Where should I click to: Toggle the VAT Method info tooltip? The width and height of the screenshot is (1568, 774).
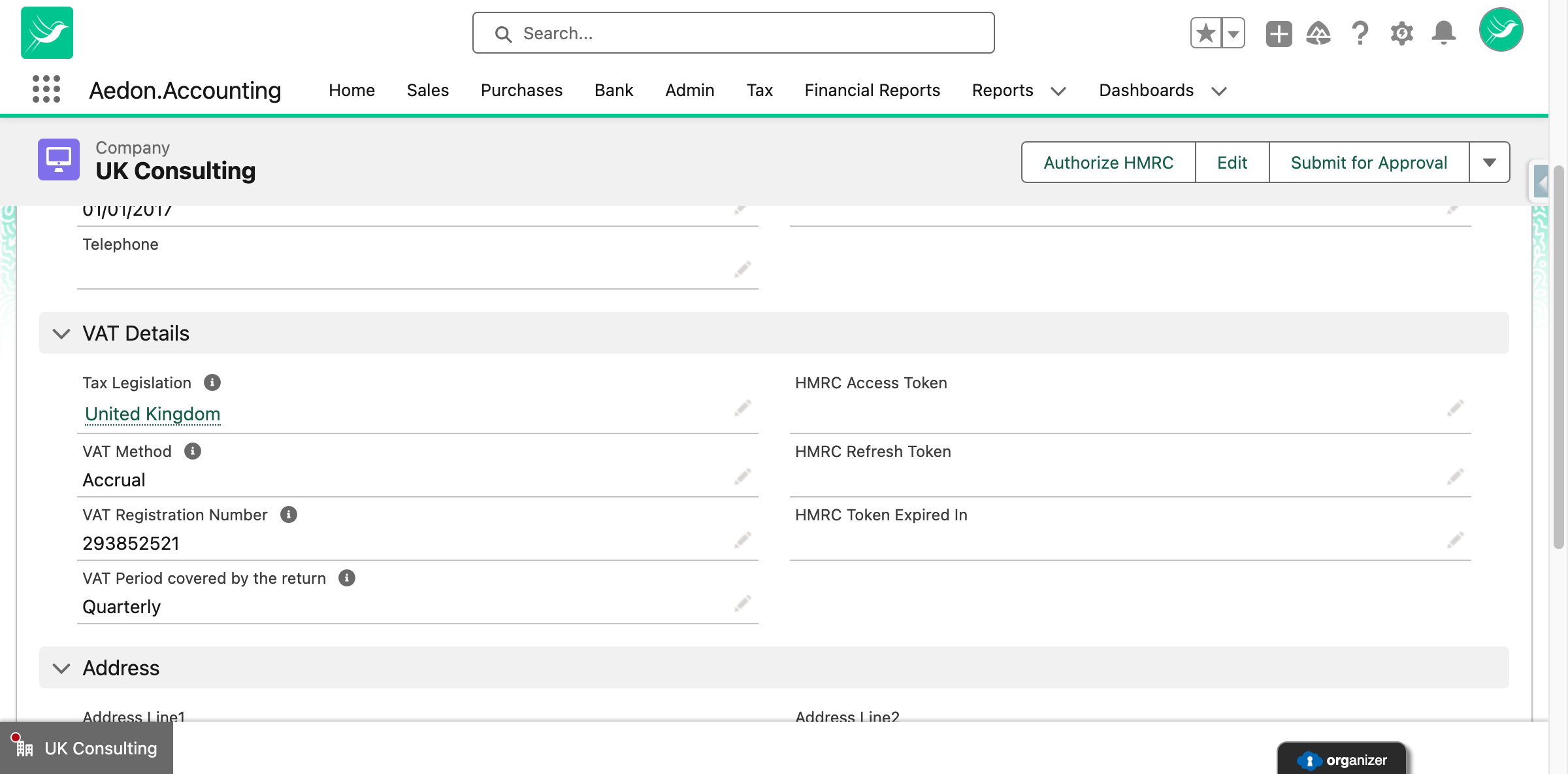click(x=193, y=451)
